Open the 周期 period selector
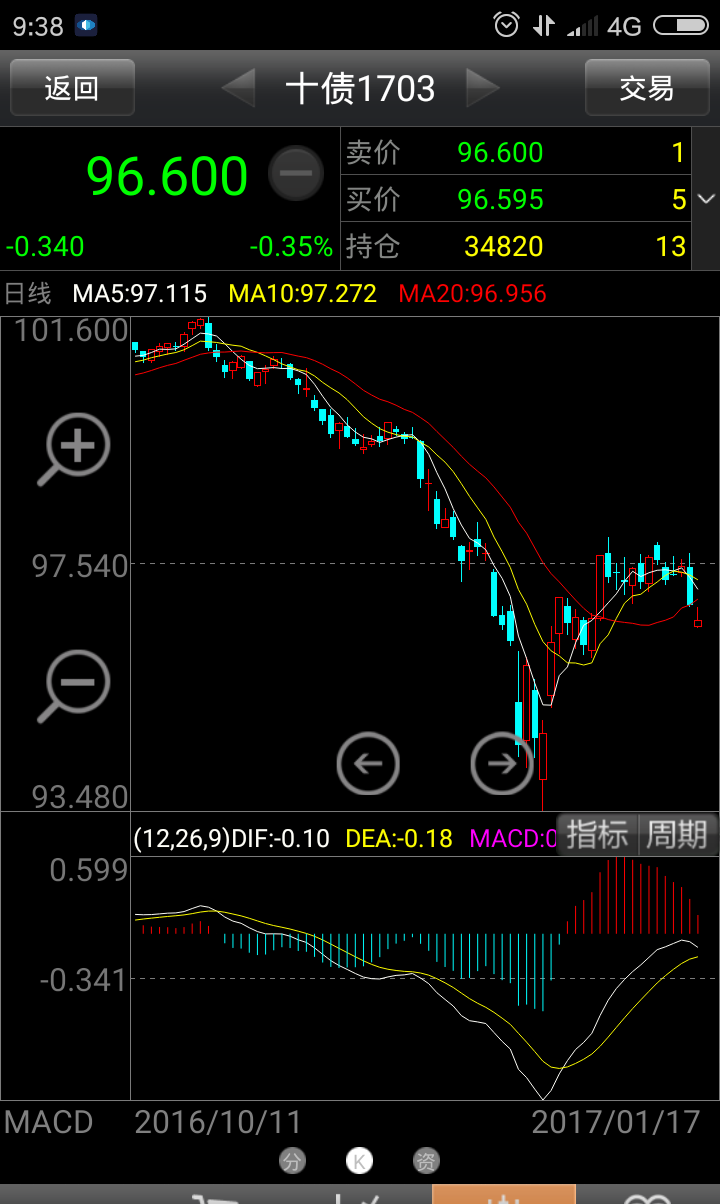720x1204 pixels. (678, 834)
